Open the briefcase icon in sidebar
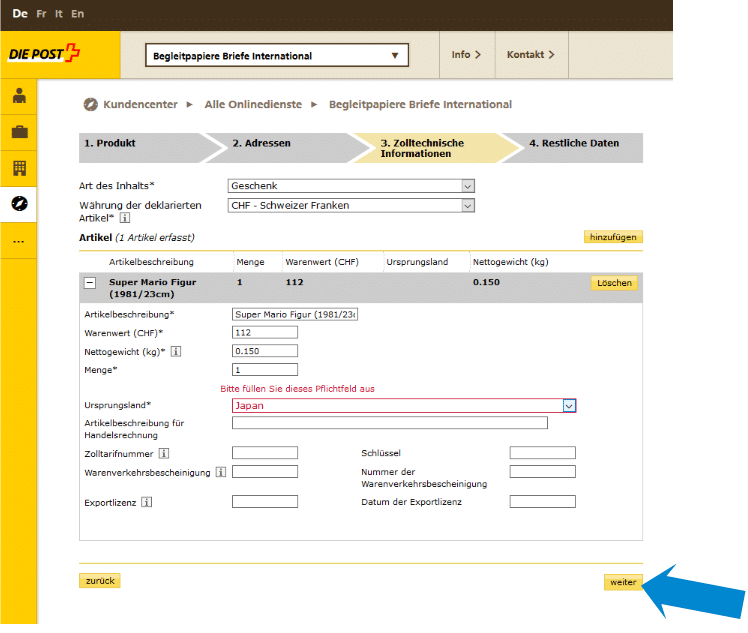748x633 pixels. (19, 132)
